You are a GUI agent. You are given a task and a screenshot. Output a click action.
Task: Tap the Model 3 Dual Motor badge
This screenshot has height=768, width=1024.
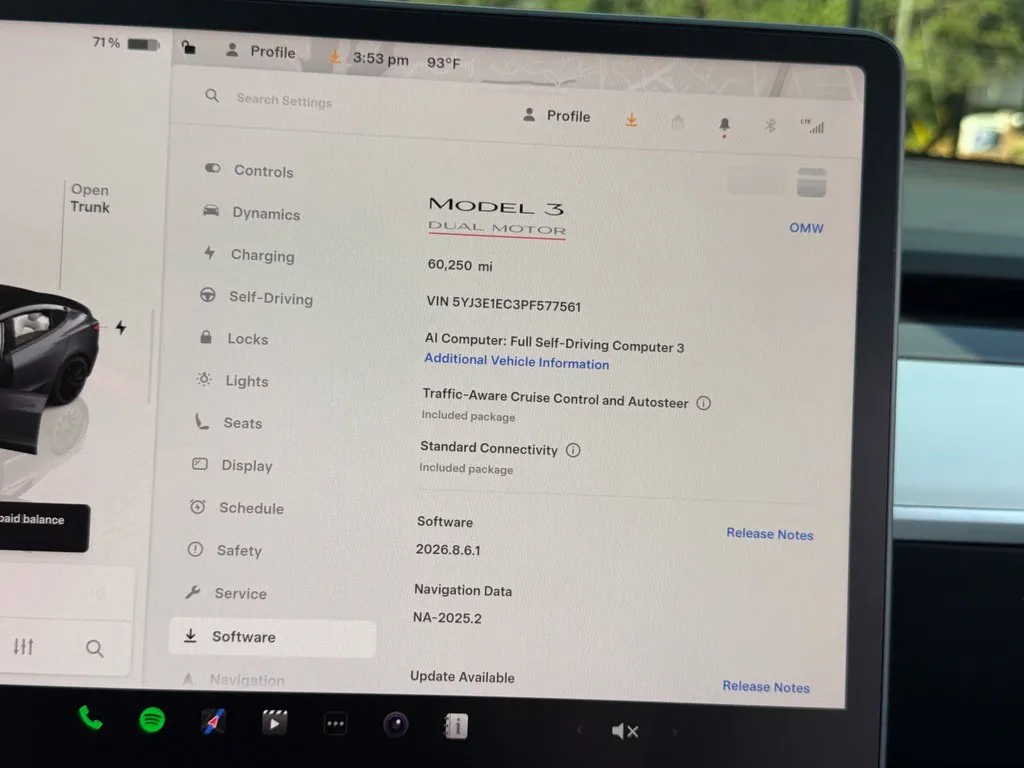point(497,216)
